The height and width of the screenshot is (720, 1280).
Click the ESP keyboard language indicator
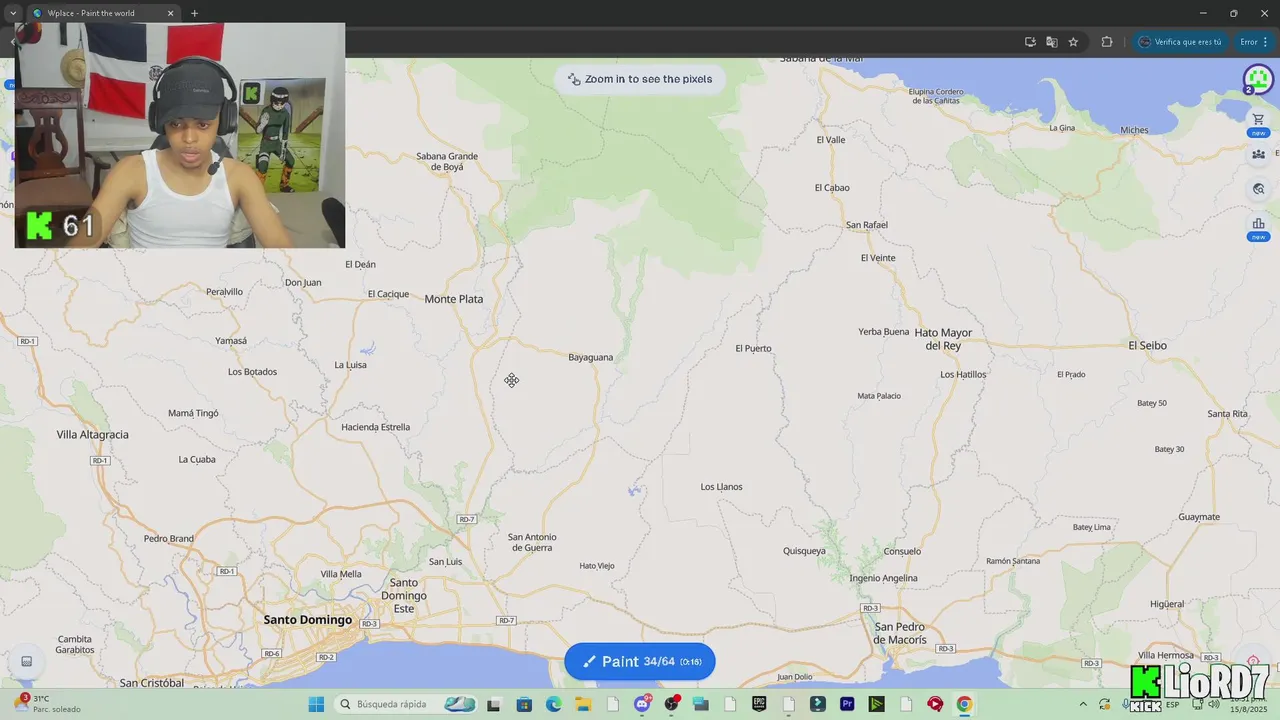point(1172,705)
